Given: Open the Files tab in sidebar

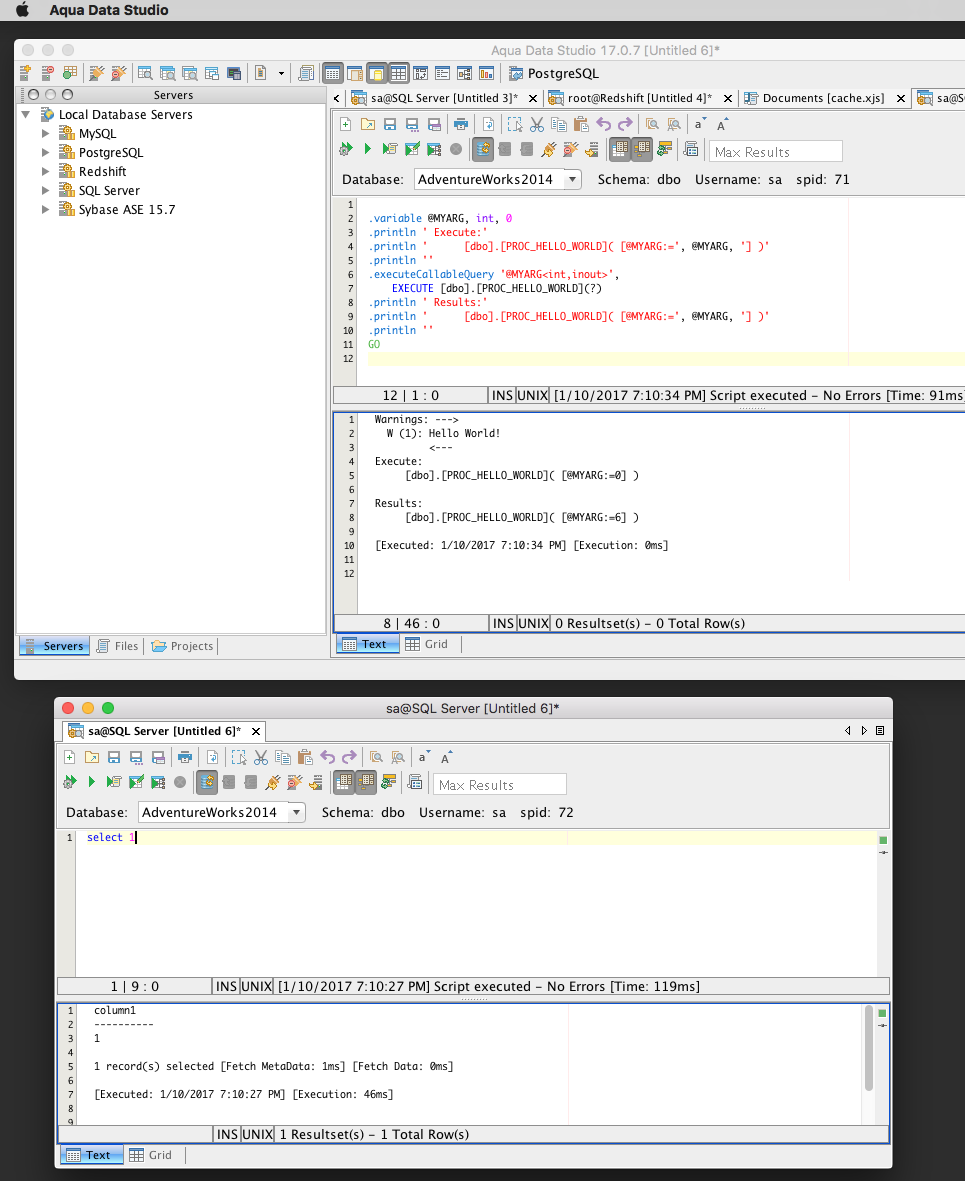Looking at the screenshot, I should pyautogui.click(x=118, y=645).
